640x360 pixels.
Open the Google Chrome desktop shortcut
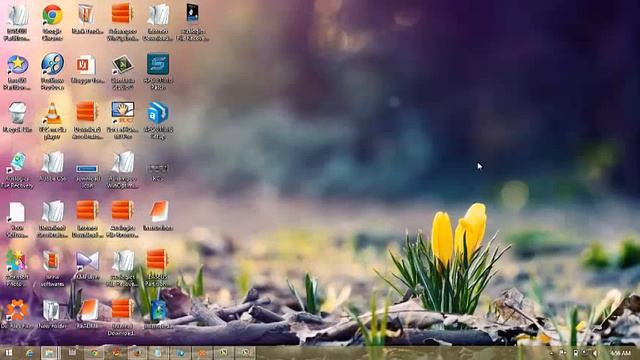(x=52, y=22)
